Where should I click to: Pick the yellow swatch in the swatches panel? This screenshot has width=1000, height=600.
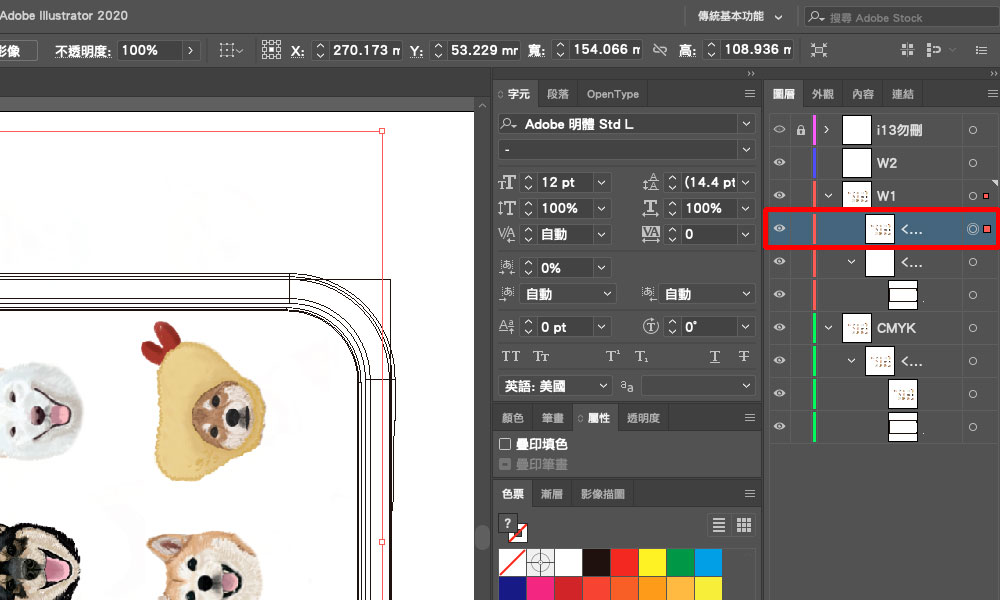coord(652,562)
